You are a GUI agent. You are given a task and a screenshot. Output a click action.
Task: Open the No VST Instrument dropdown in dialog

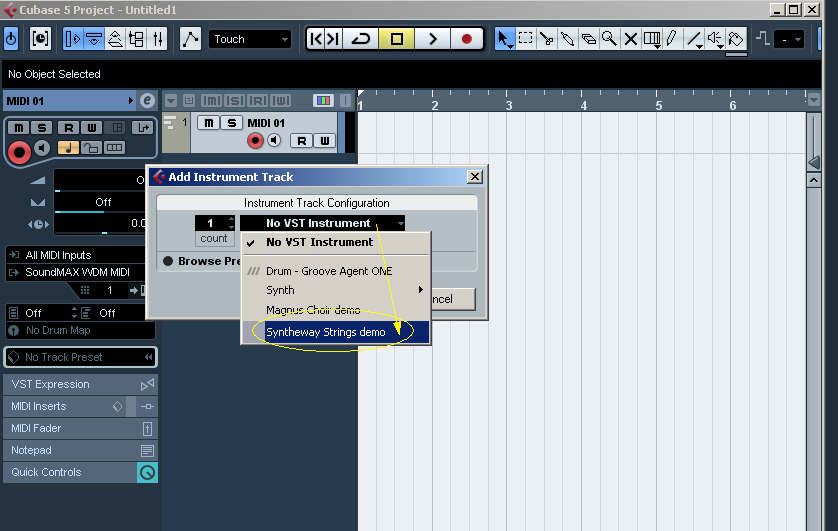[x=322, y=223]
